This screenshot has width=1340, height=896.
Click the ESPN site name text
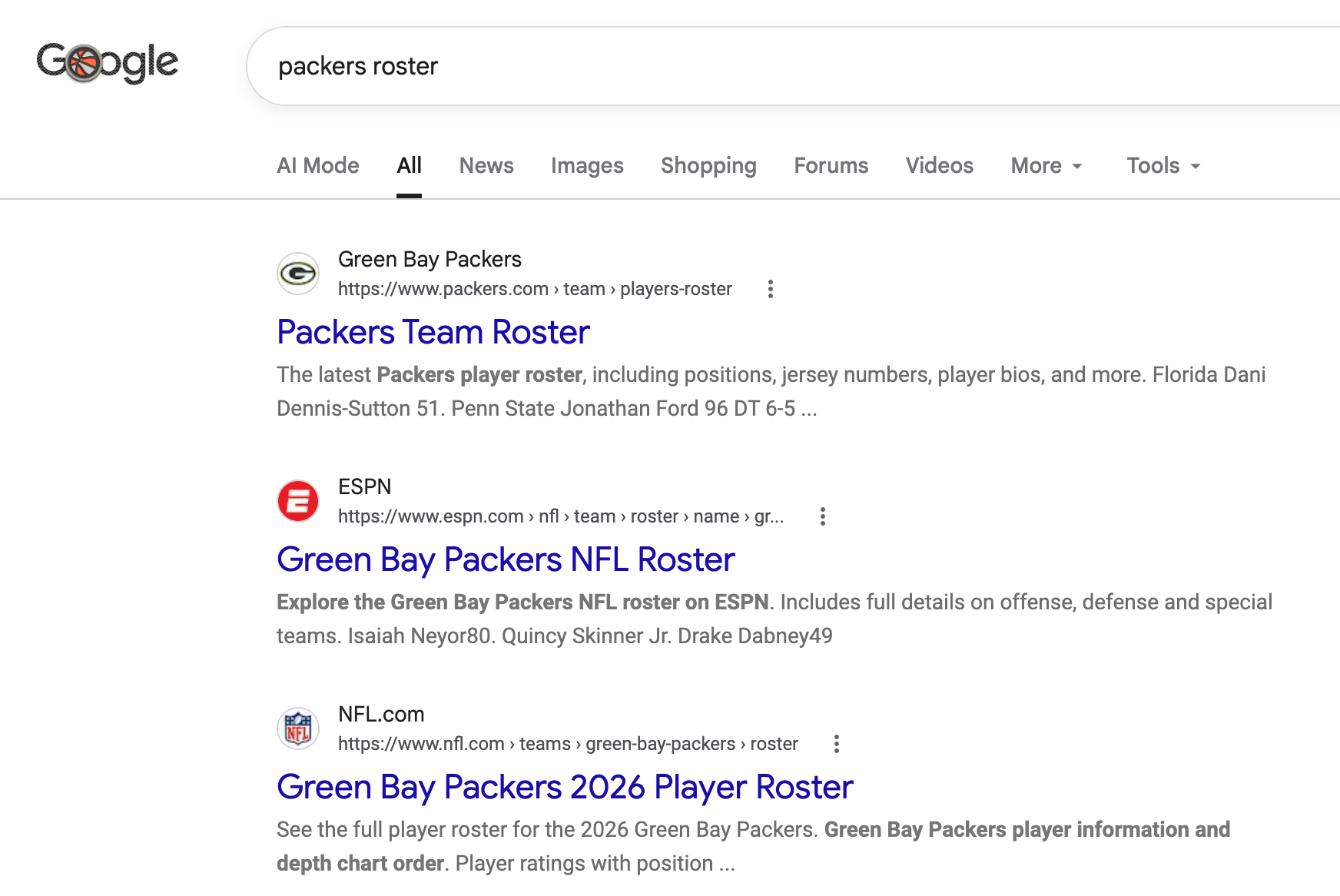(x=364, y=486)
